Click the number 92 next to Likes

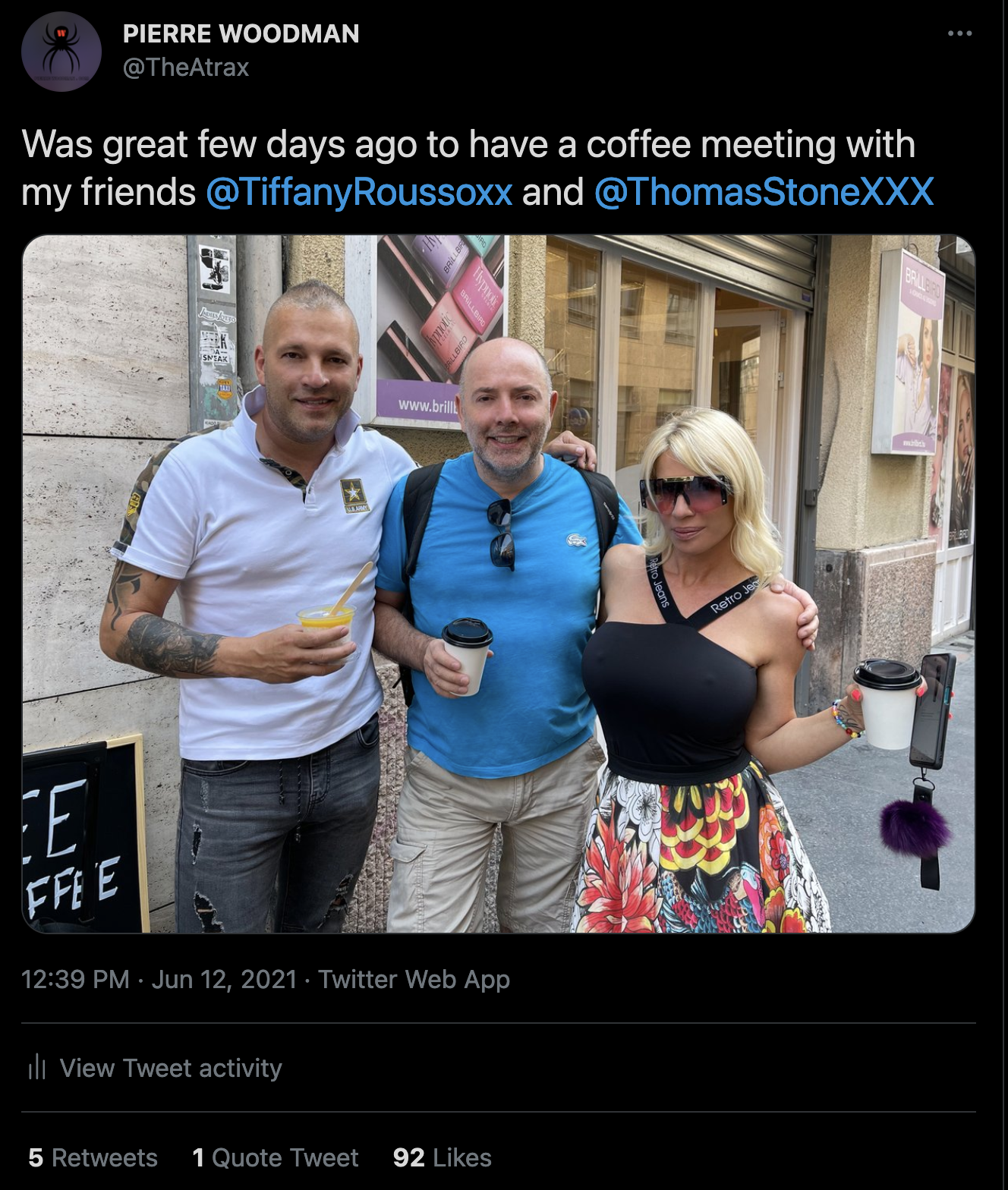408,1157
